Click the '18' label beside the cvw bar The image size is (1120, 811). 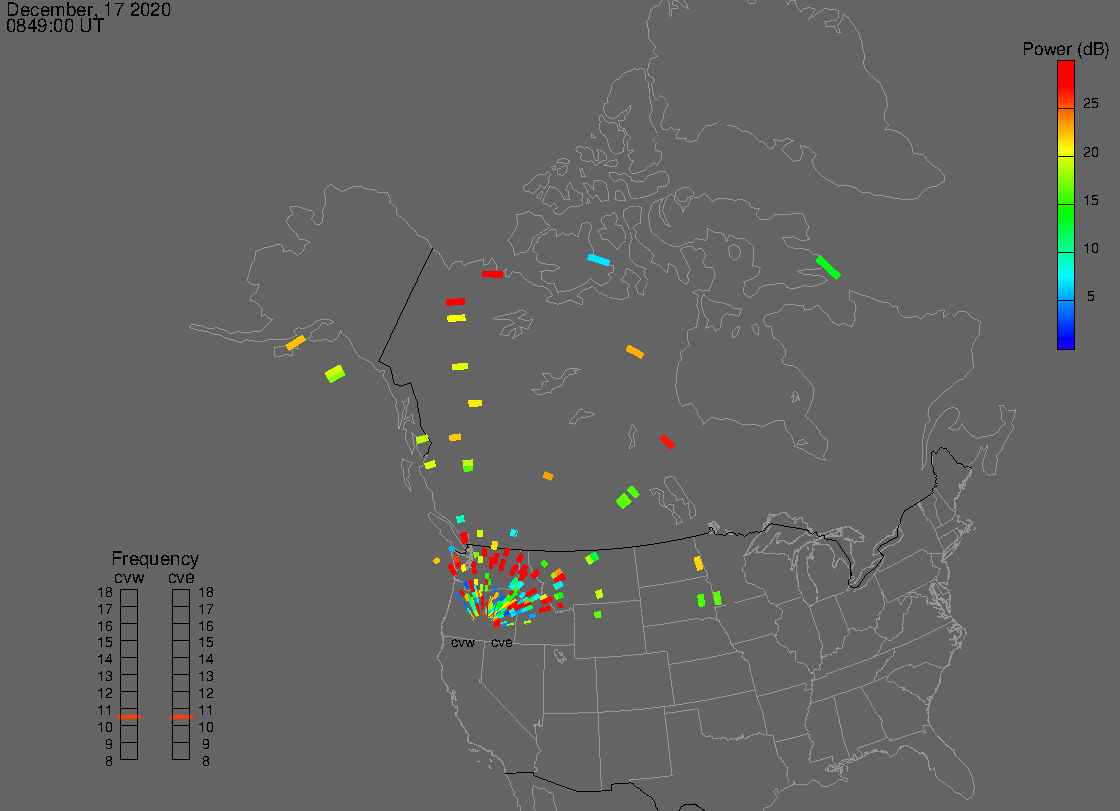pos(105,592)
